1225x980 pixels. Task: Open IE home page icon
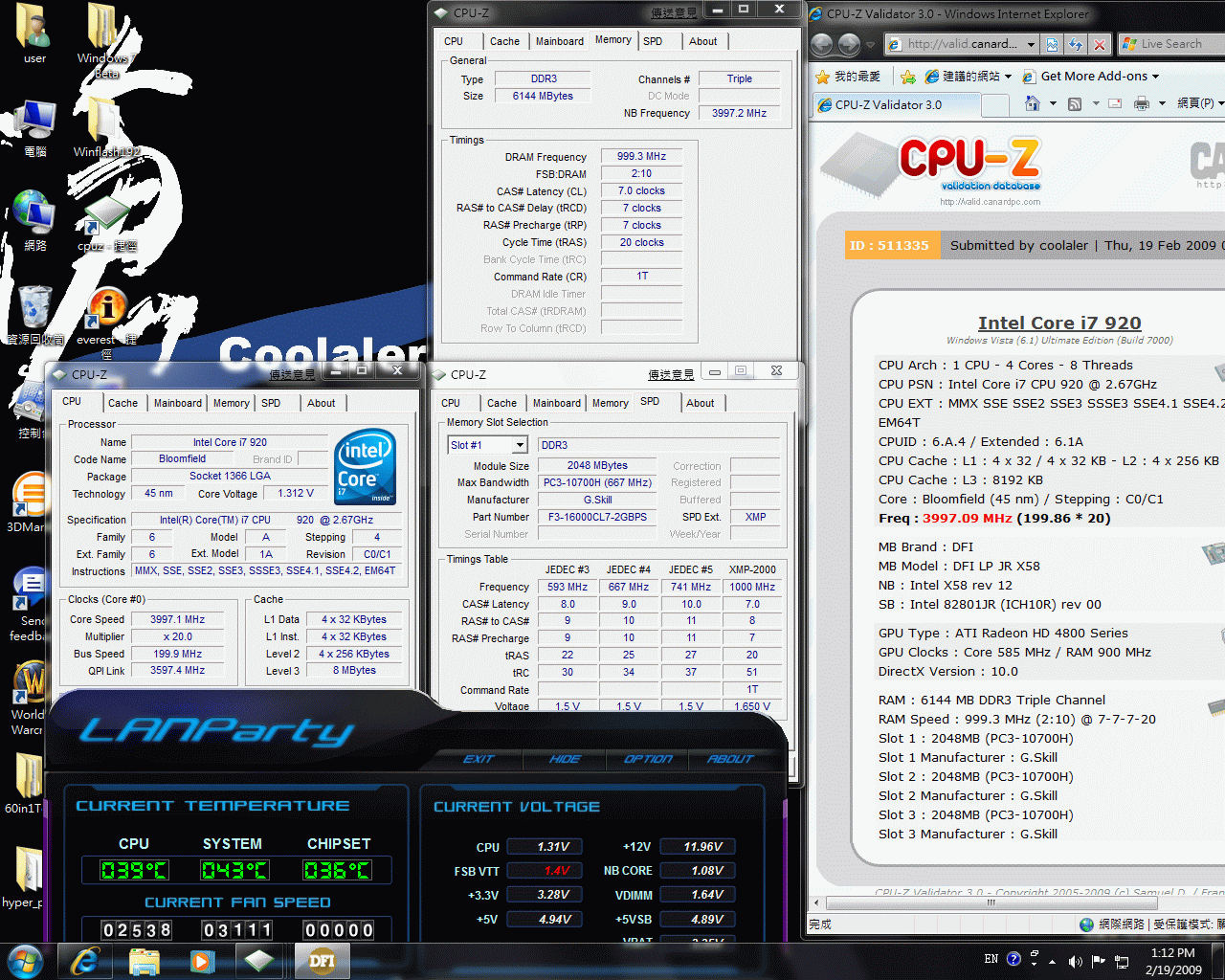(x=1032, y=103)
